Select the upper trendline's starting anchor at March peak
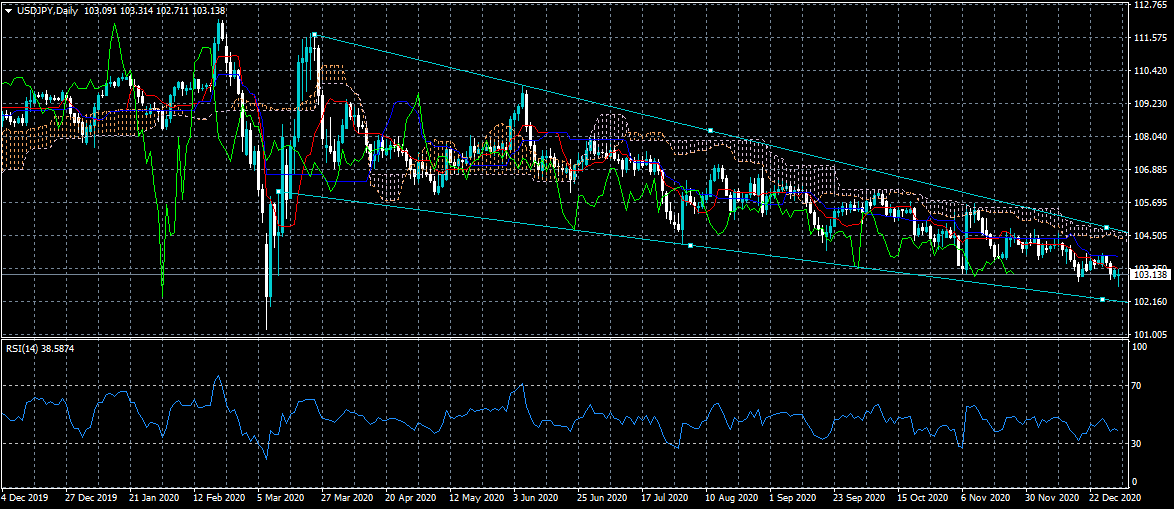1174x509 pixels. click(314, 35)
